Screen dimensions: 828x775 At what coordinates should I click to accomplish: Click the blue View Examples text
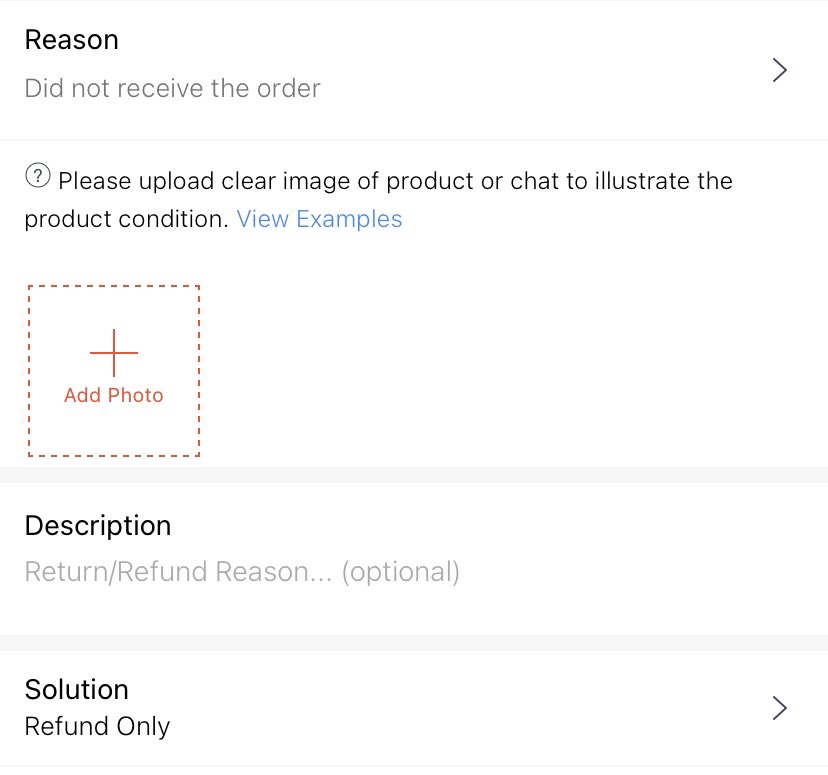(x=318, y=218)
